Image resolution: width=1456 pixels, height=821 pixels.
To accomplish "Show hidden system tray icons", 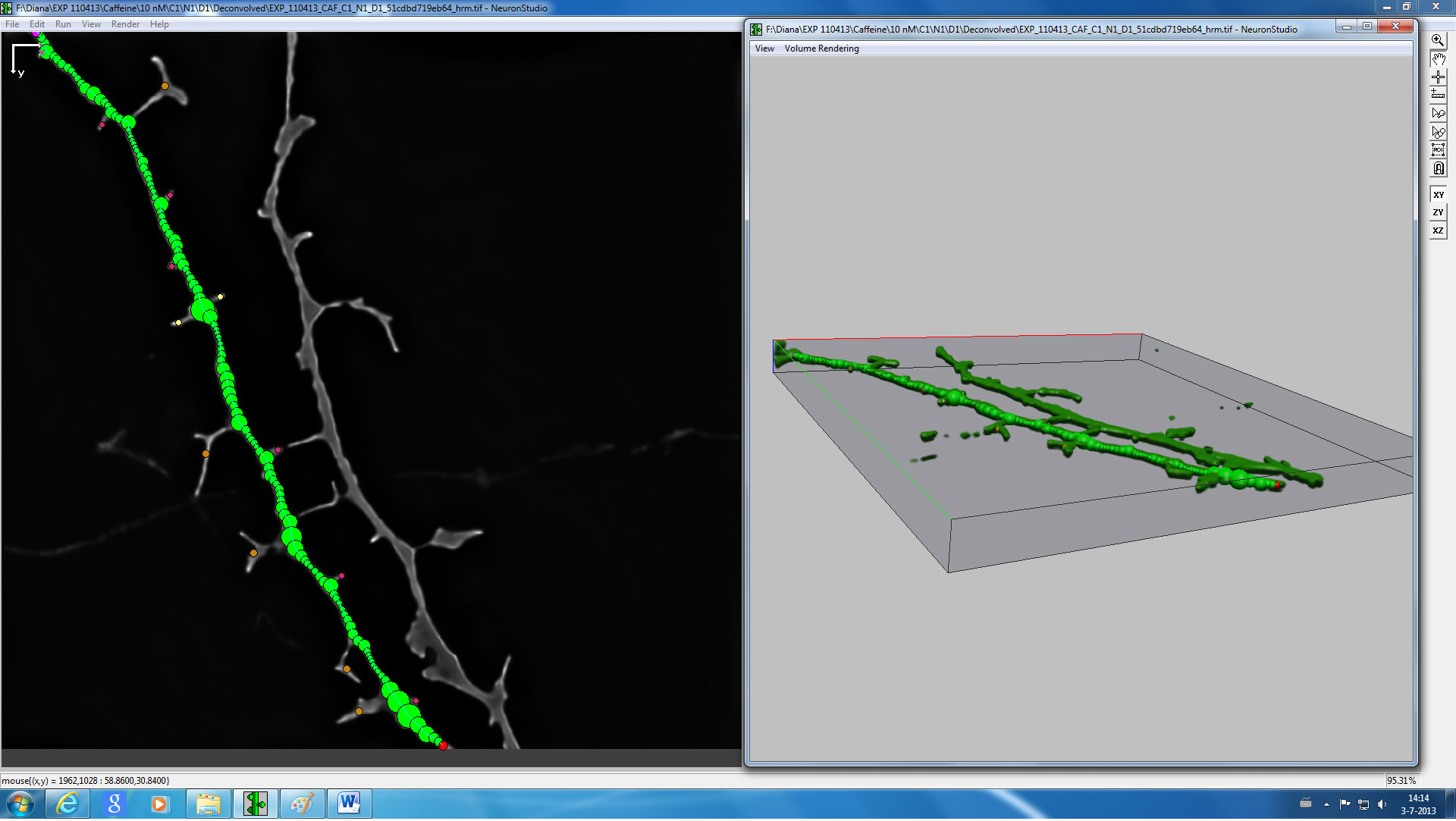I will pyautogui.click(x=1326, y=804).
